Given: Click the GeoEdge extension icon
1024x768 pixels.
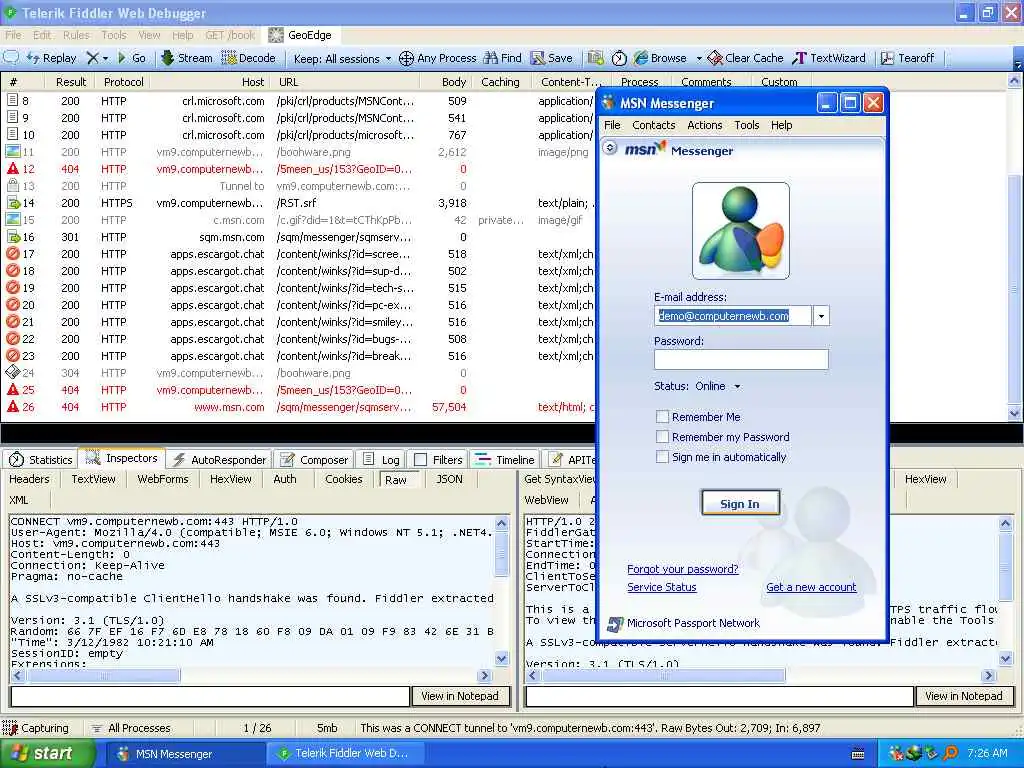Looking at the screenshot, I should pyautogui.click(x=276, y=35).
